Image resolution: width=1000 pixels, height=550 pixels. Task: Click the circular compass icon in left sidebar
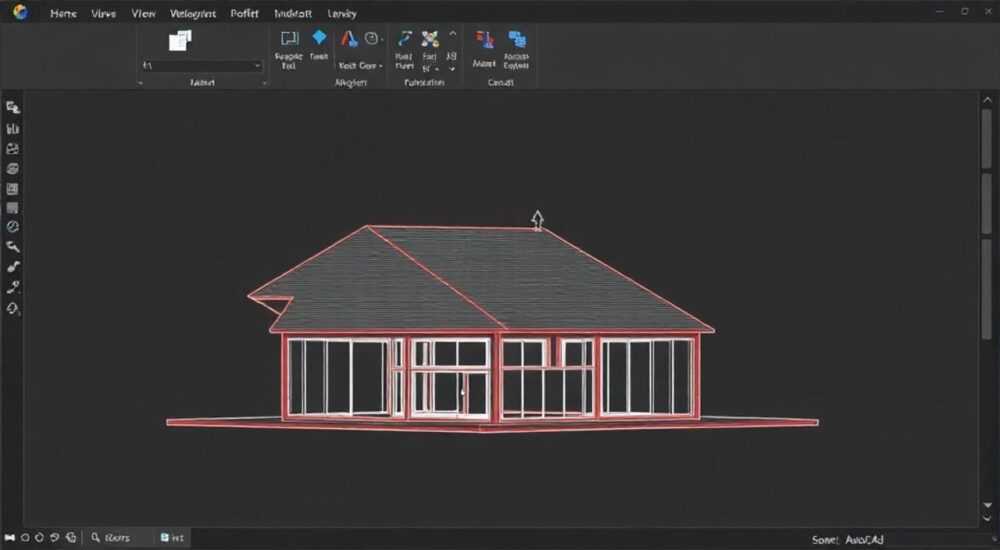[x=13, y=227]
